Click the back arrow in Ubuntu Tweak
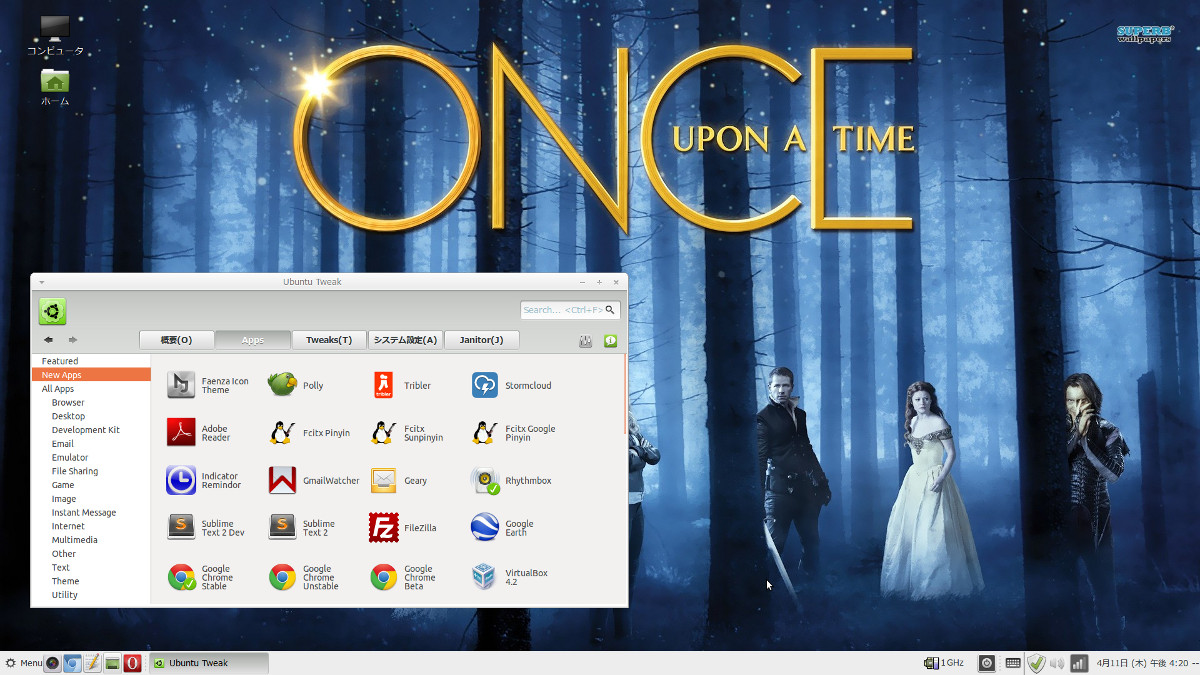 pos(48,340)
